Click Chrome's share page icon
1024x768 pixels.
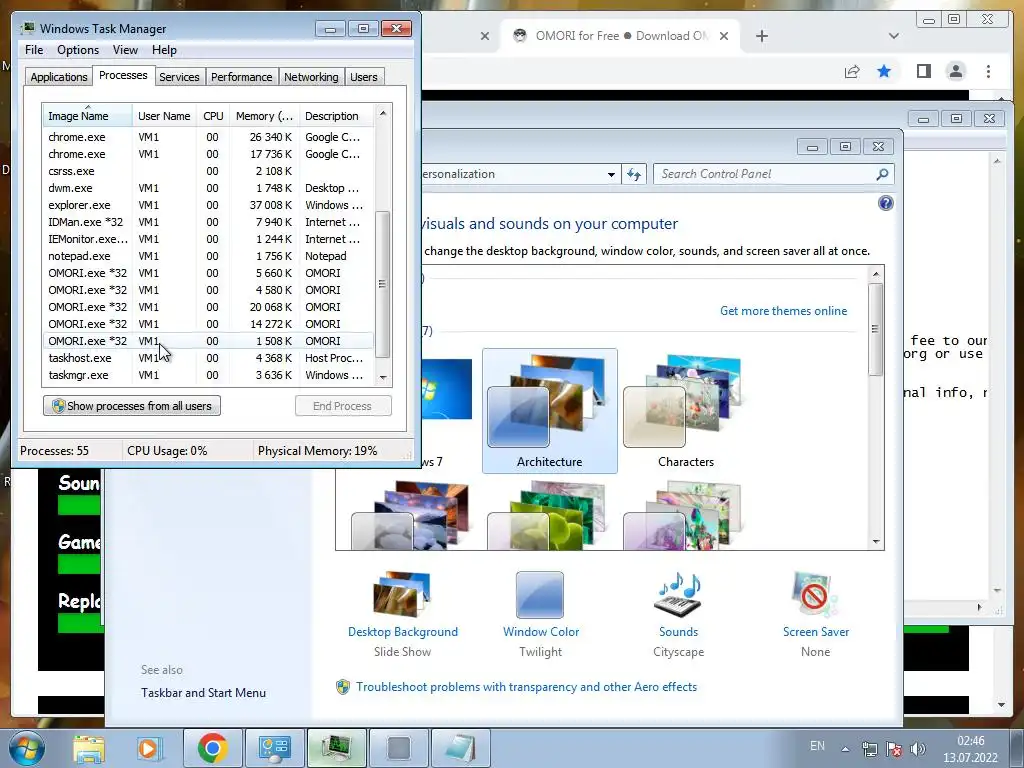click(852, 71)
